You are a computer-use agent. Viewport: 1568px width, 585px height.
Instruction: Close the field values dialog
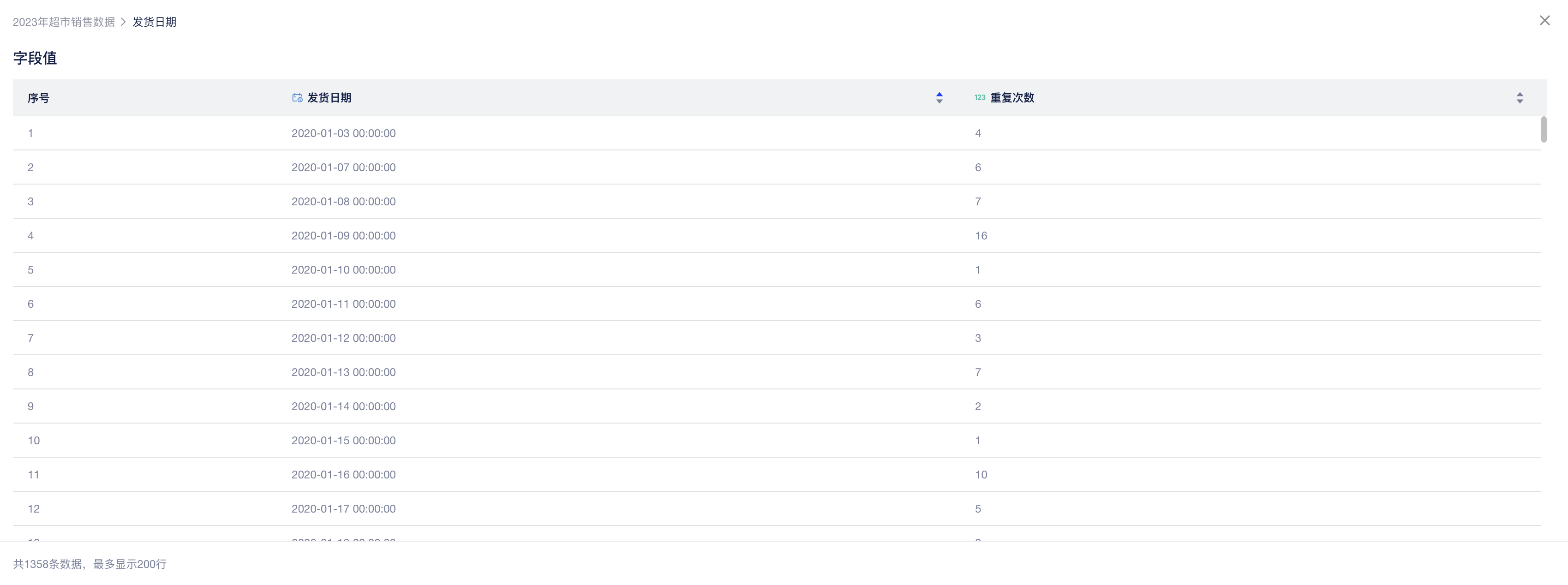tap(1544, 21)
